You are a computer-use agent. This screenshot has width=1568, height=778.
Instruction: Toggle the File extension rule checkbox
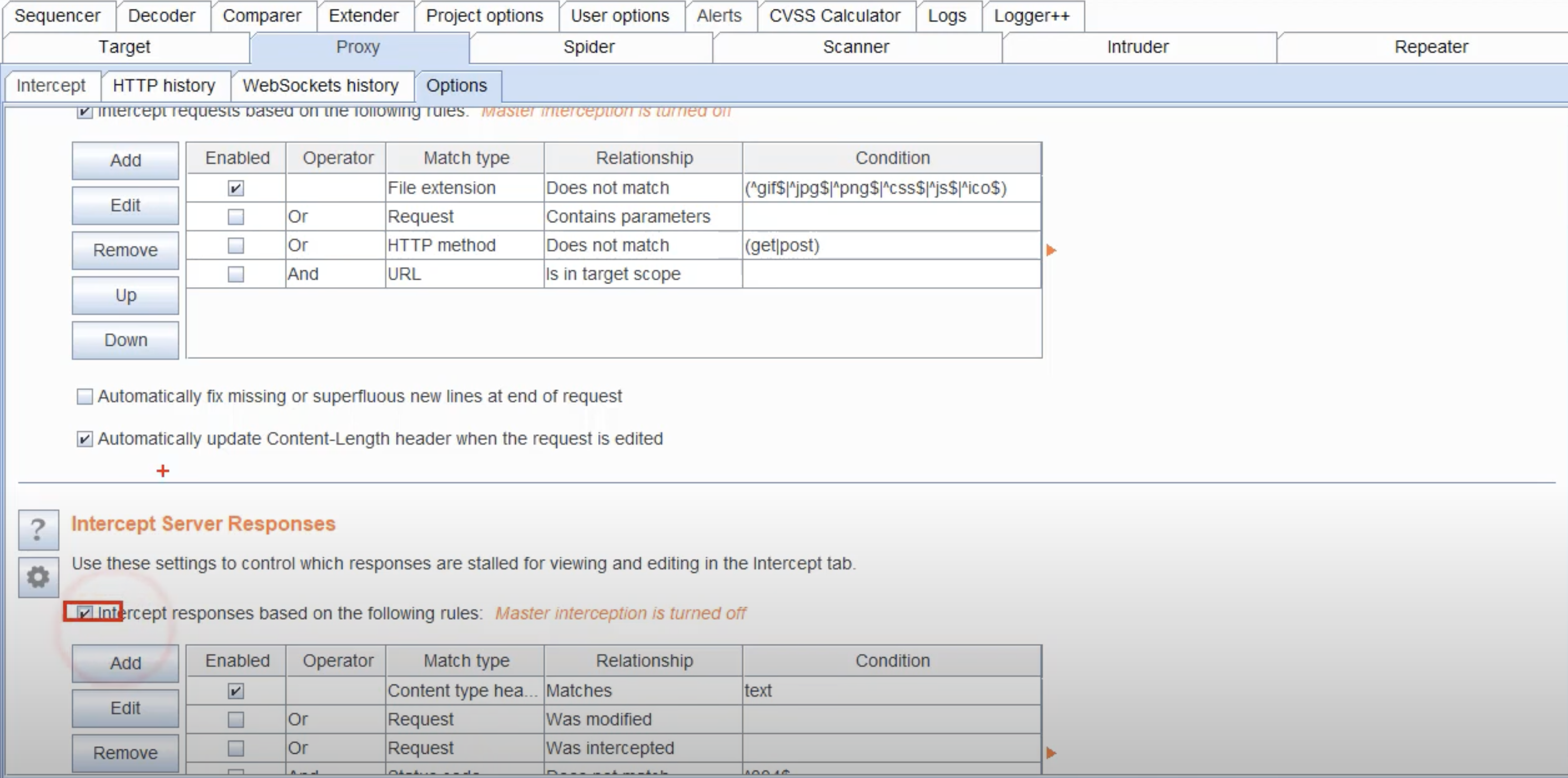tap(235, 188)
